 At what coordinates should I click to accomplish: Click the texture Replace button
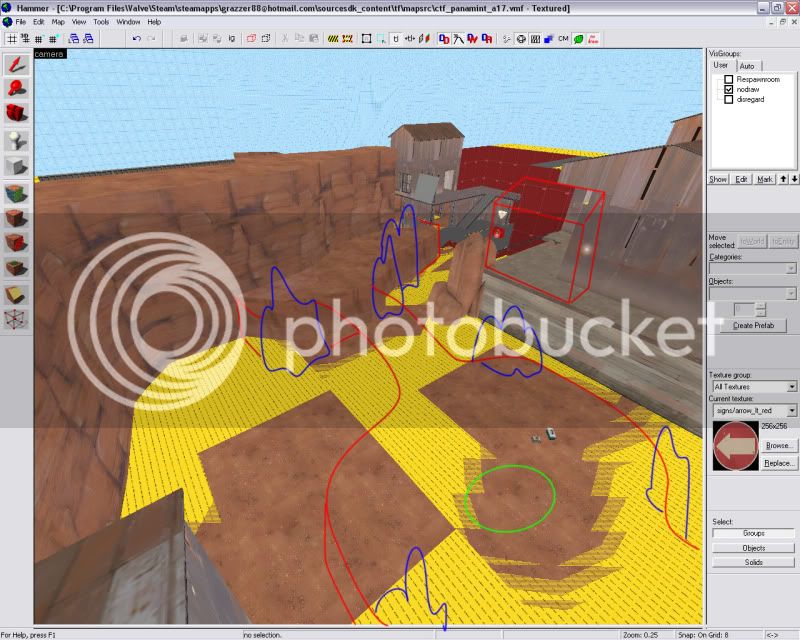point(779,463)
